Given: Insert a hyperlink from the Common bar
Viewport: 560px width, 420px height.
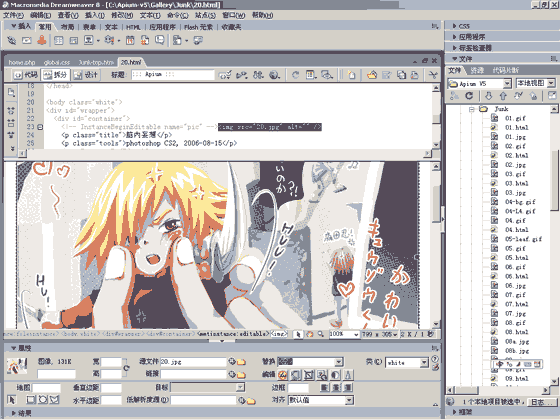Looking at the screenshot, I should [x=11, y=40].
